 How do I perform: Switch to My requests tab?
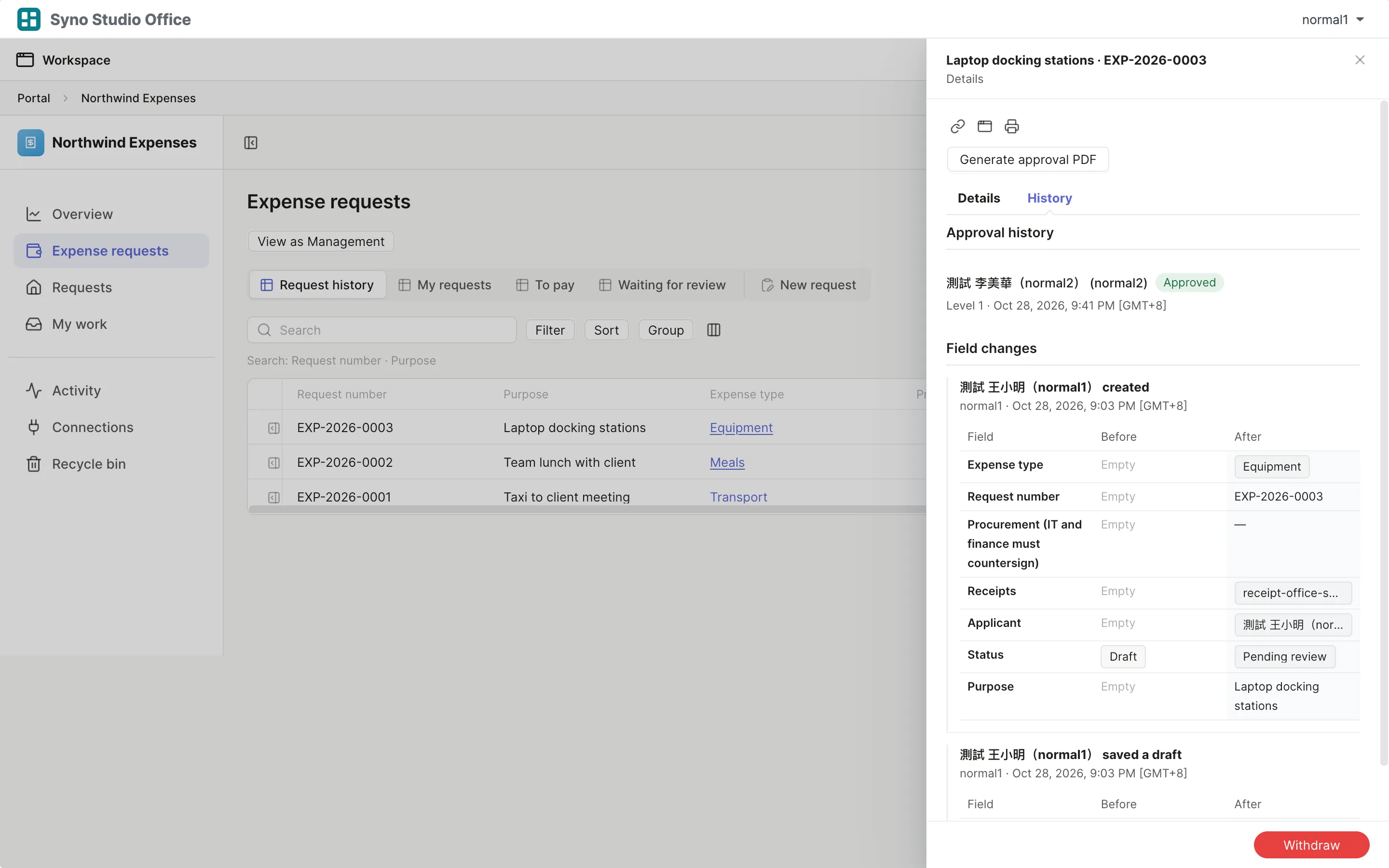tap(445, 285)
